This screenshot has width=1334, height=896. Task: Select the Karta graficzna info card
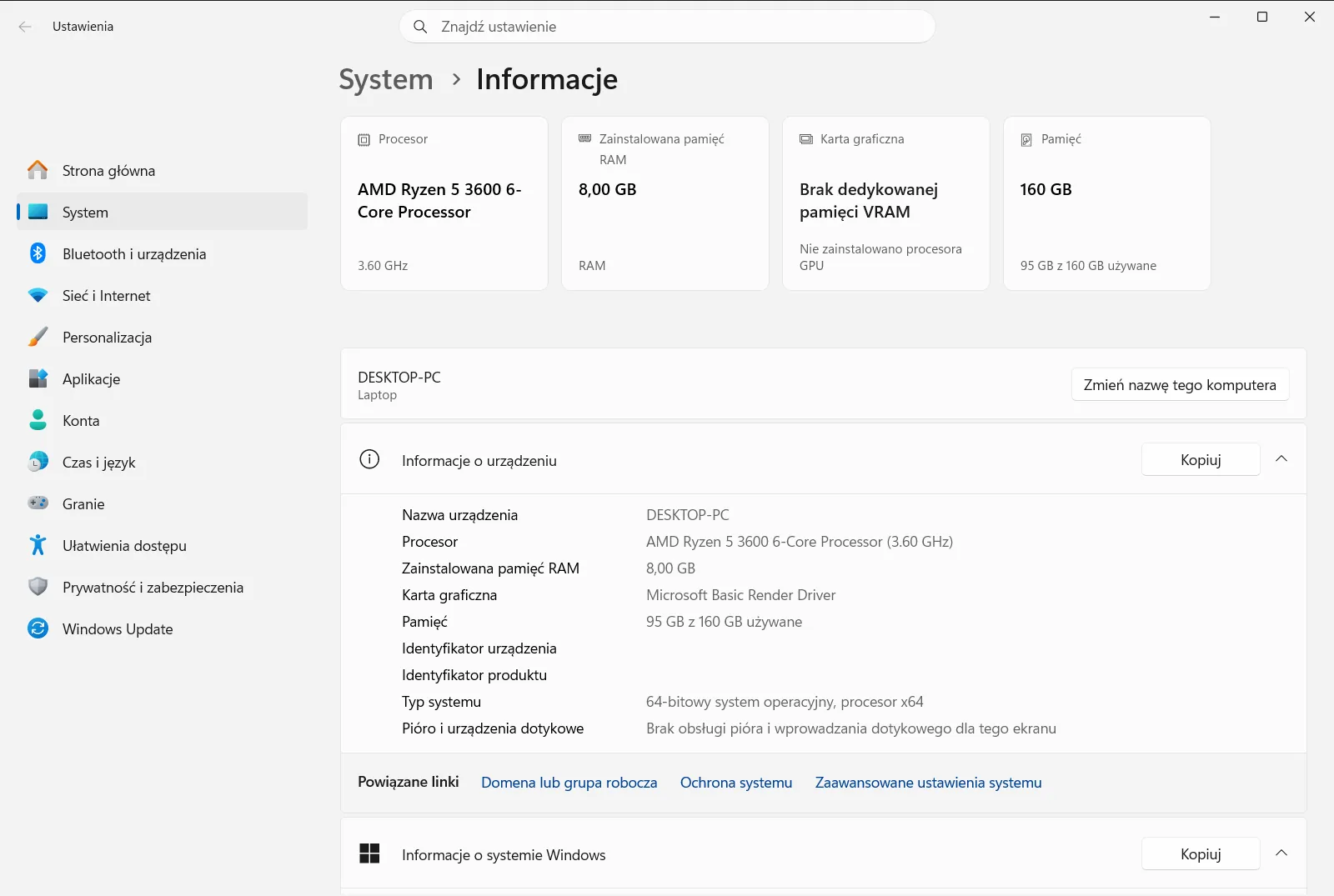click(886, 203)
